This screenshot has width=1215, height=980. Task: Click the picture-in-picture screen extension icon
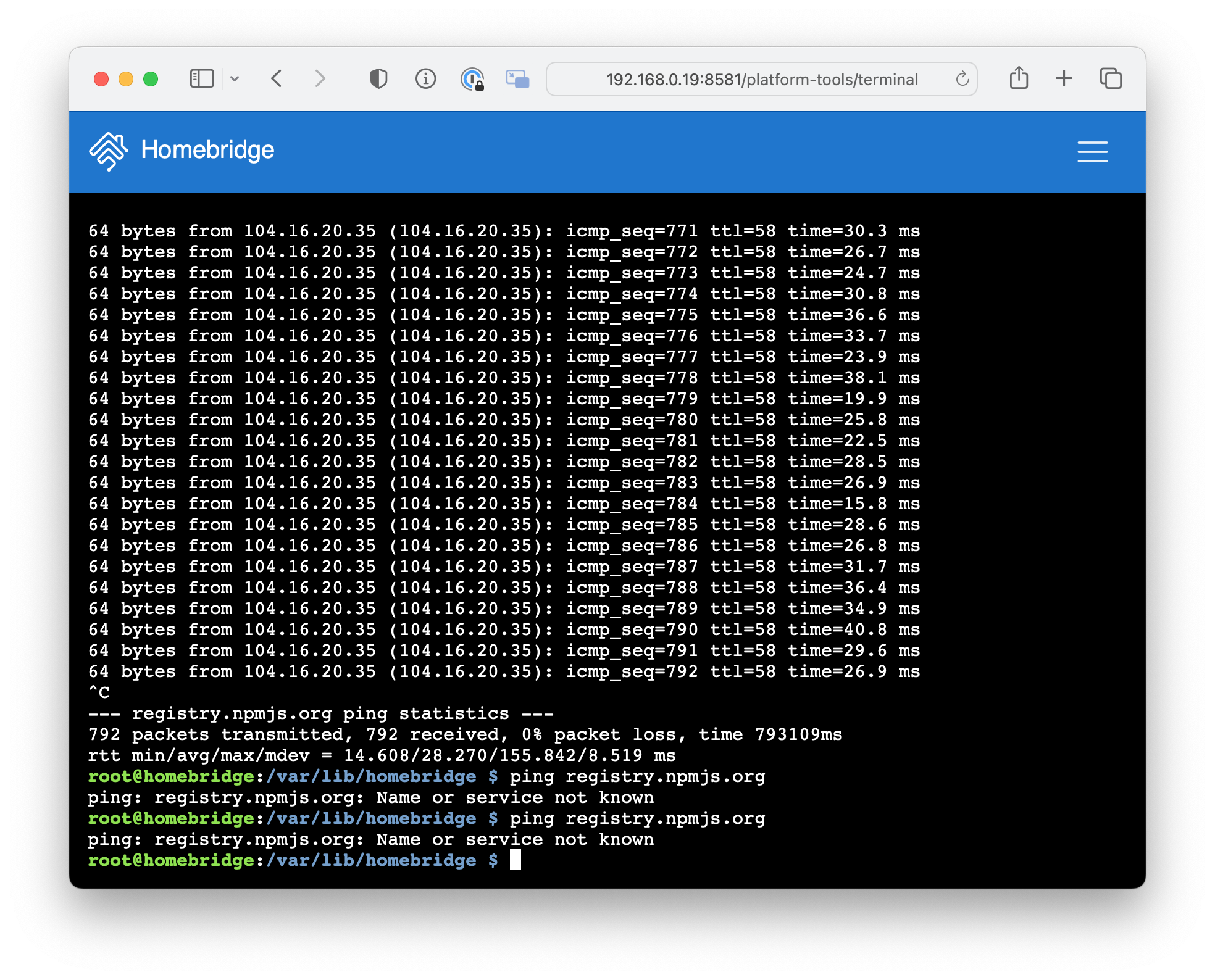point(517,79)
